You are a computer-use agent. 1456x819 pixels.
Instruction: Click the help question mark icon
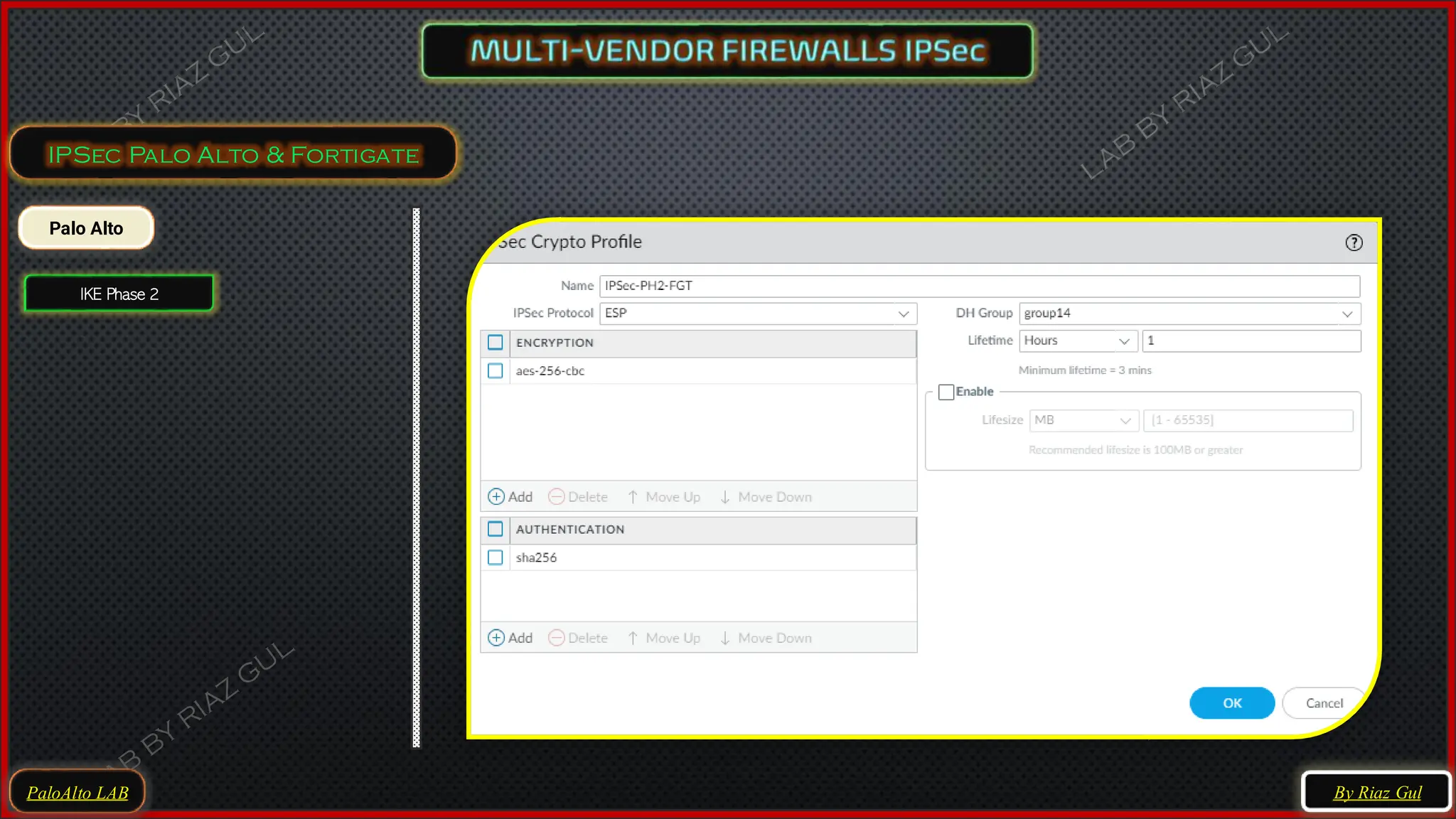pyautogui.click(x=1354, y=242)
